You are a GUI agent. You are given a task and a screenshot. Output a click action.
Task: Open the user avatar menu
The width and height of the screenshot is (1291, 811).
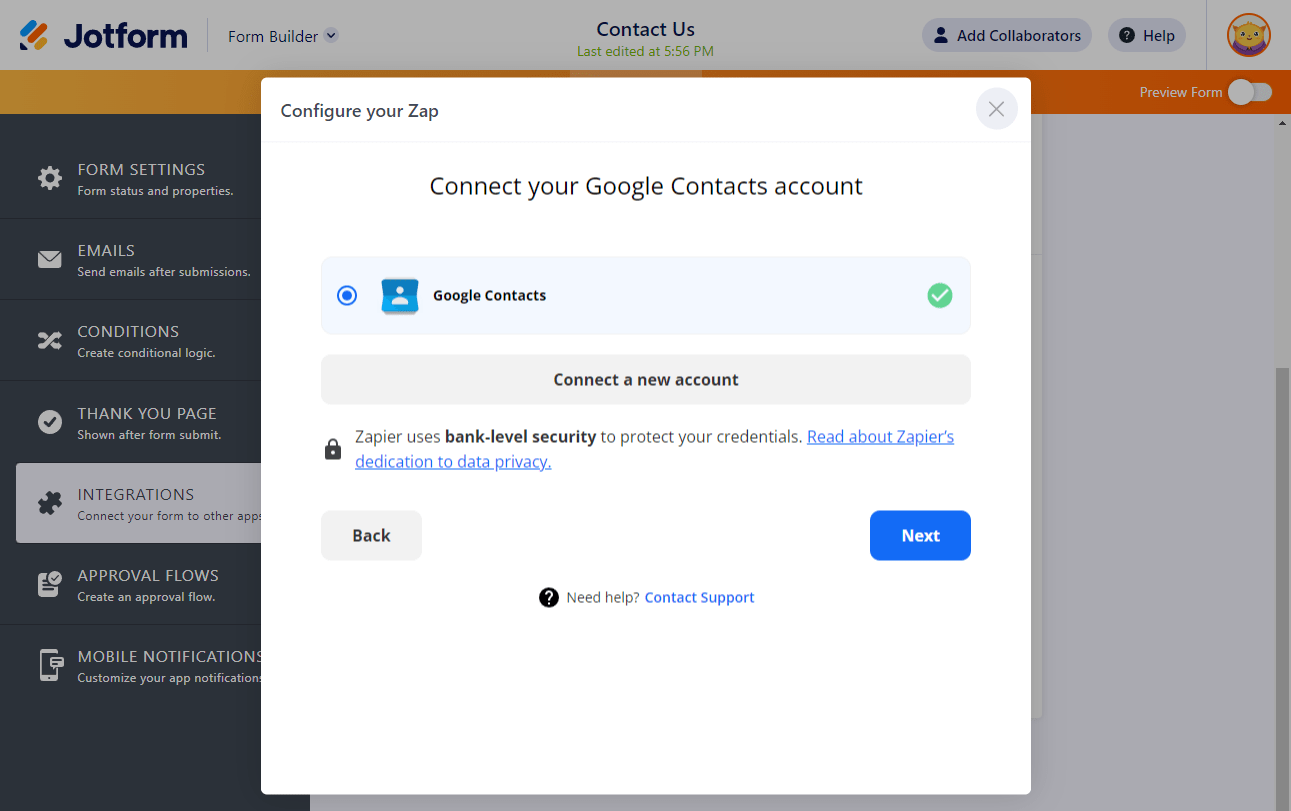click(1248, 35)
